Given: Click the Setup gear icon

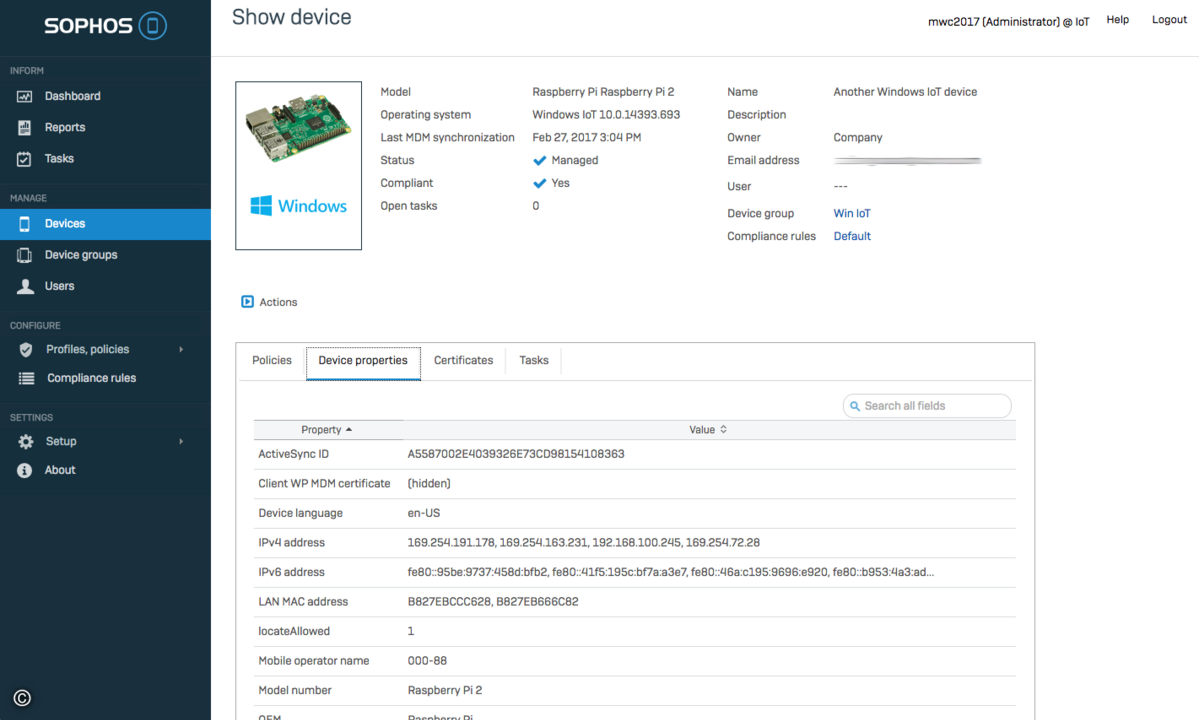Looking at the screenshot, I should pyautogui.click(x=25, y=442).
